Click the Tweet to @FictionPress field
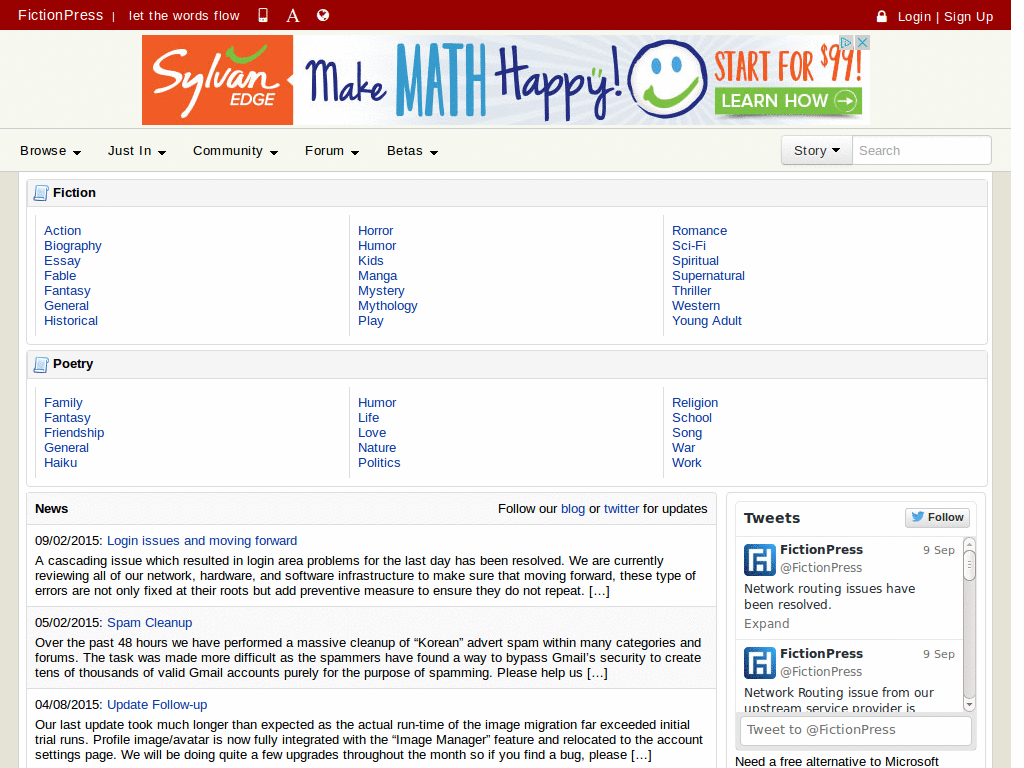The width and height of the screenshot is (1024, 768). pos(856,730)
